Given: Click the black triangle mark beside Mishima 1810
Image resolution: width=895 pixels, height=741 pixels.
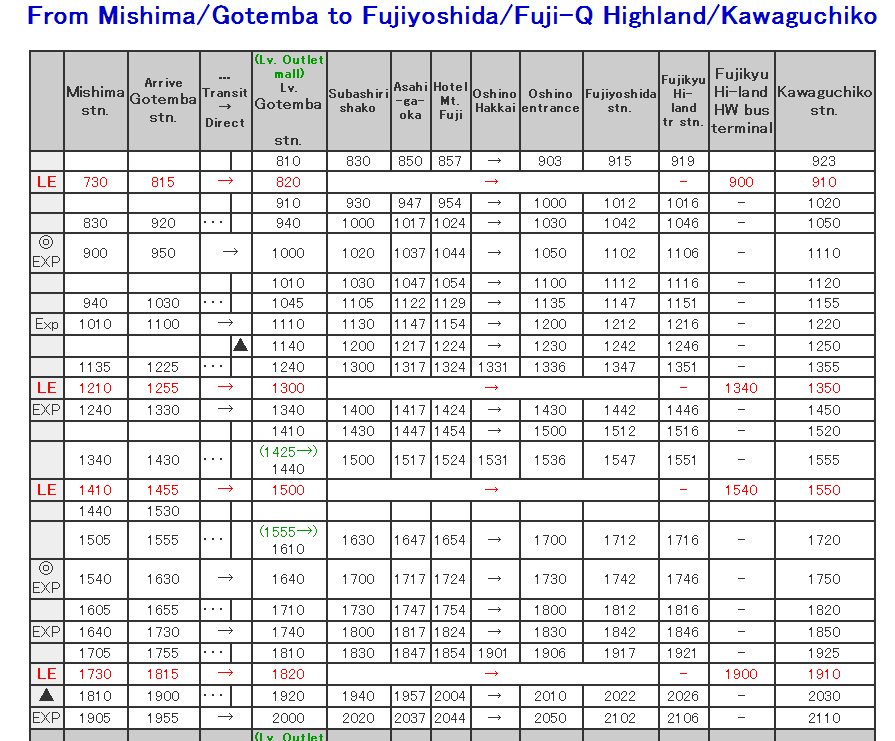Looking at the screenshot, I should [x=47, y=695].
